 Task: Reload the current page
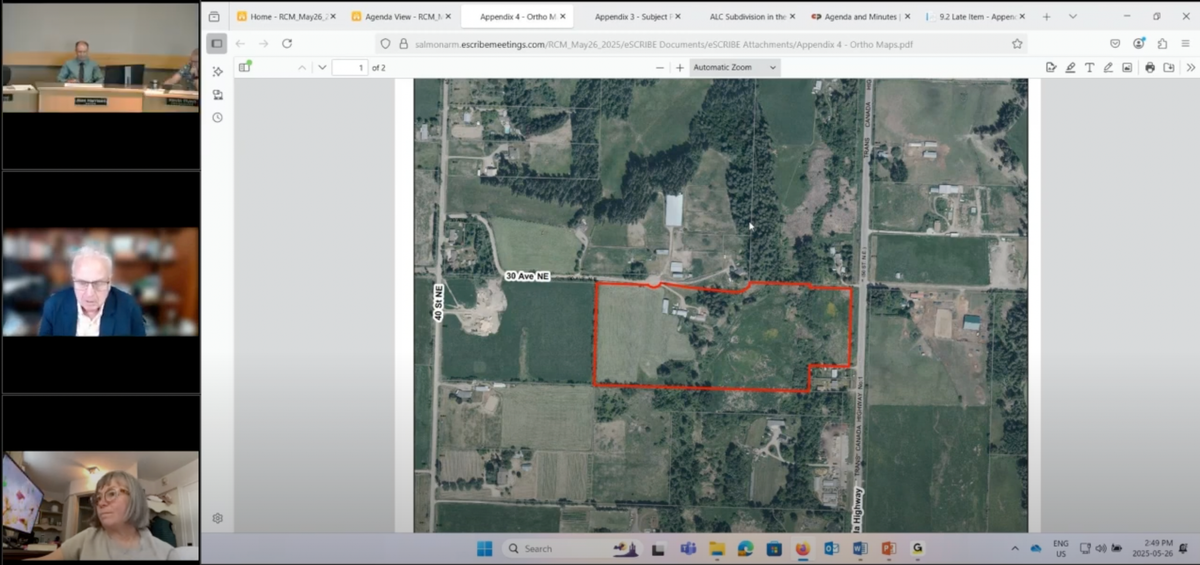287,43
